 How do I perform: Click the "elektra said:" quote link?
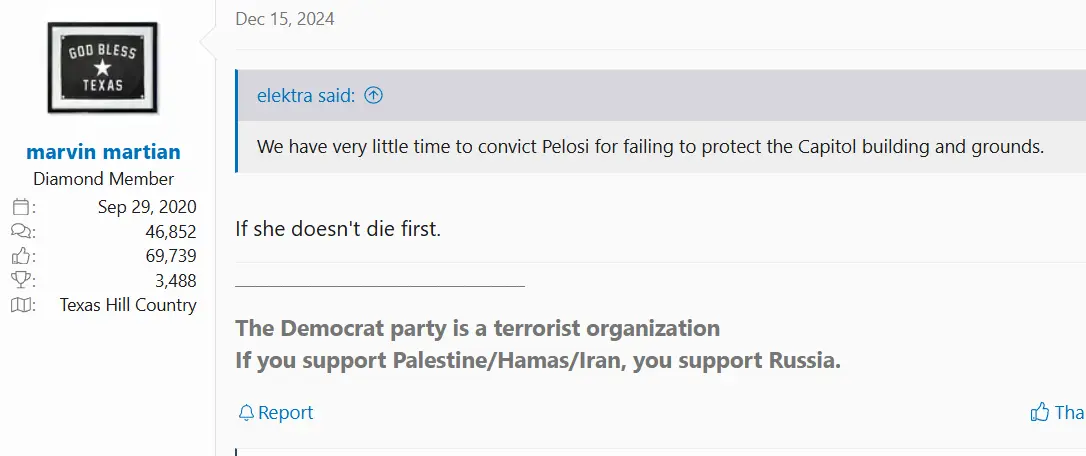click(x=306, y=96)
